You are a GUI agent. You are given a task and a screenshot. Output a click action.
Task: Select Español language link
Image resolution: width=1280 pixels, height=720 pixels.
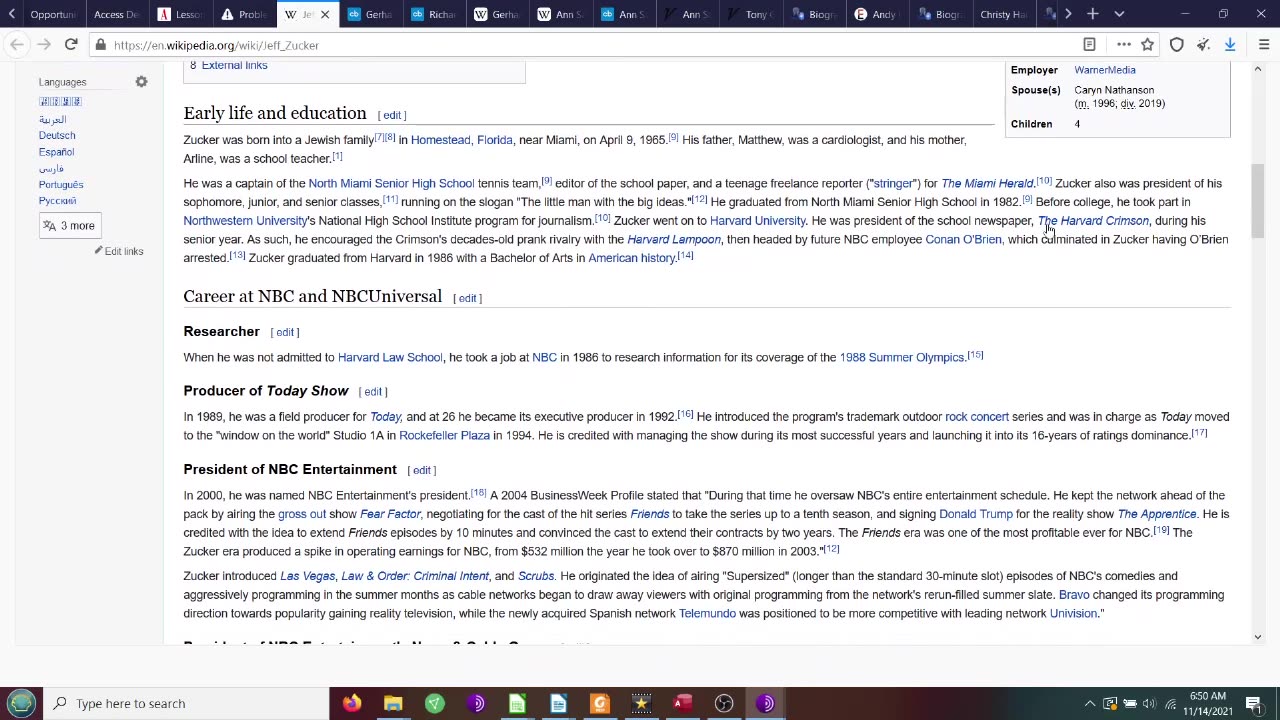[56, 152]
